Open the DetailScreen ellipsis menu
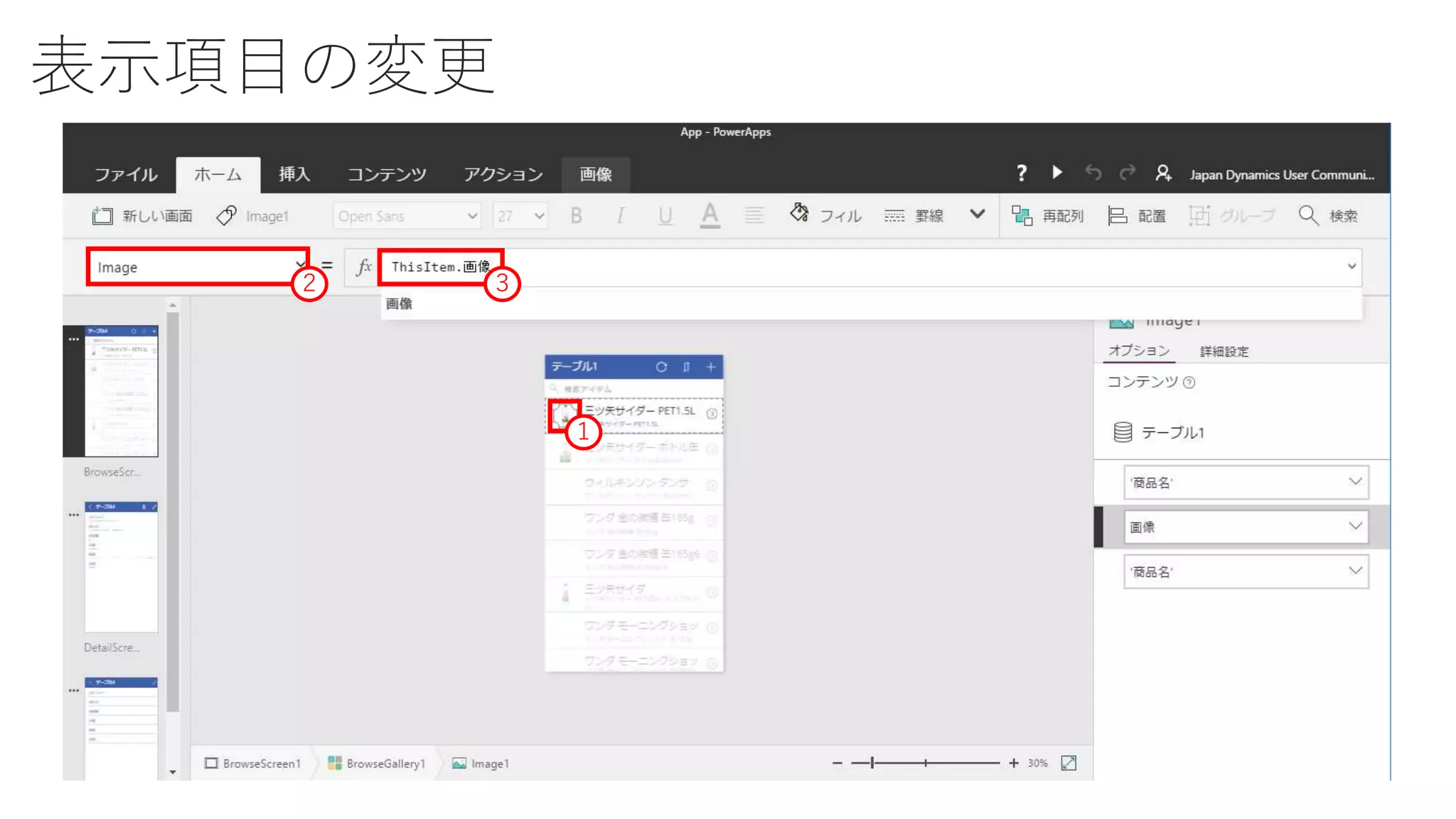The height and width of the screenshot is (819, 1456). tap(74, 515)
